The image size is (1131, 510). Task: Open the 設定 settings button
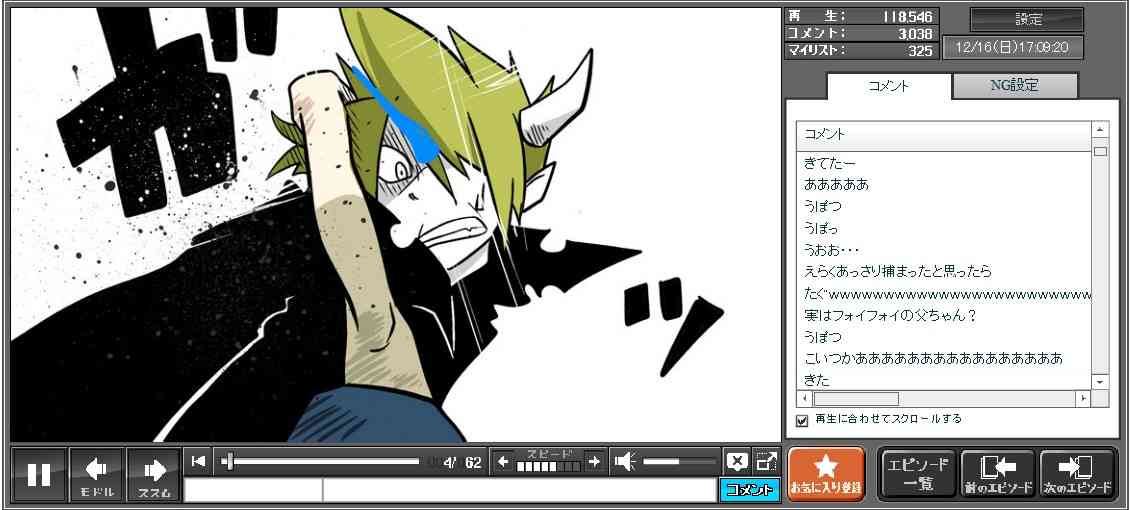point(1027,19)
